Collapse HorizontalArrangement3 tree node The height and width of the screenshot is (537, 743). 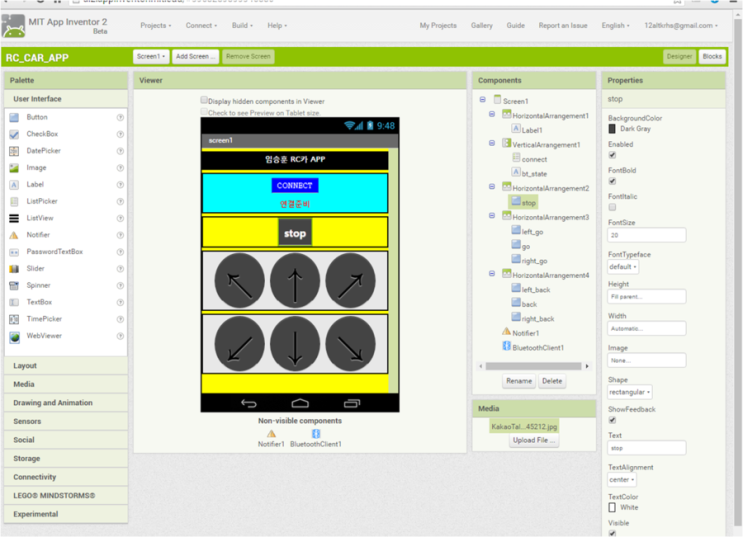[492, 216]
